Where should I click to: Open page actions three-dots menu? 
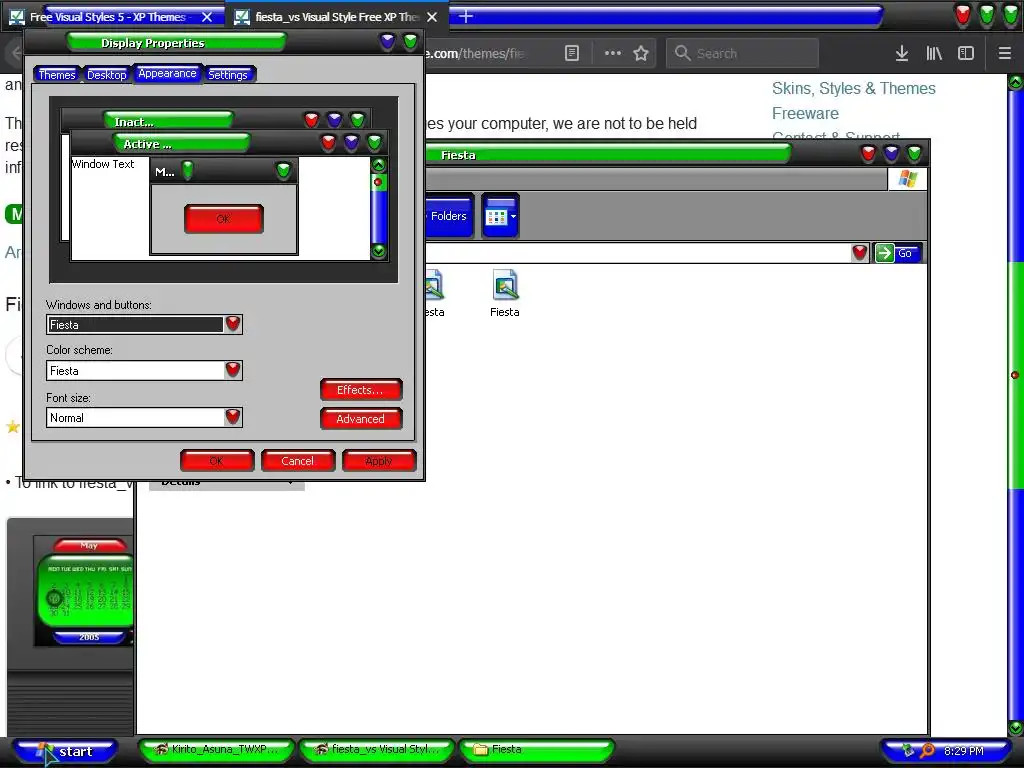coord(613,54)
